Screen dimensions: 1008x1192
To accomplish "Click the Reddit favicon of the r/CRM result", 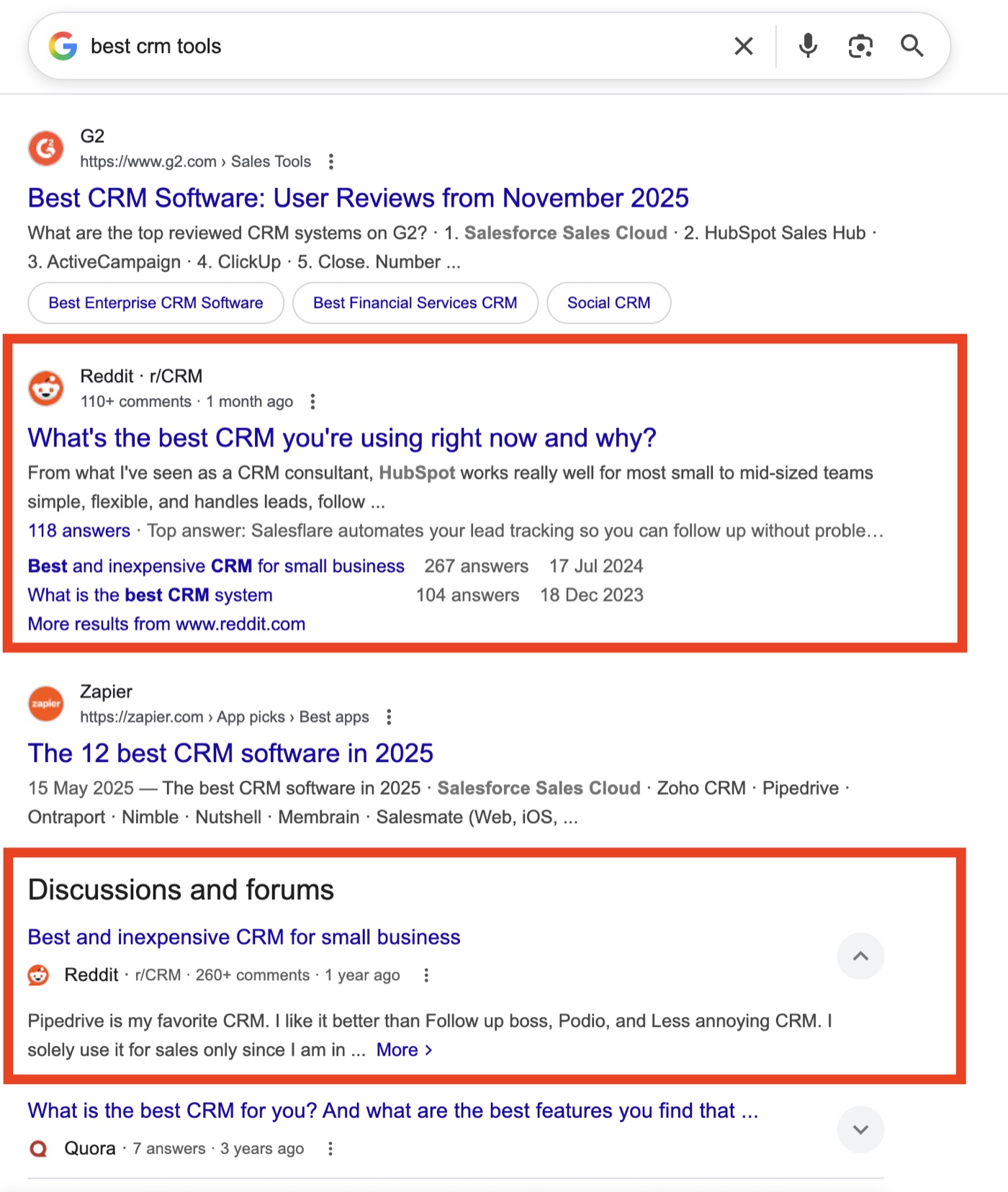I will tap(46, 388).
